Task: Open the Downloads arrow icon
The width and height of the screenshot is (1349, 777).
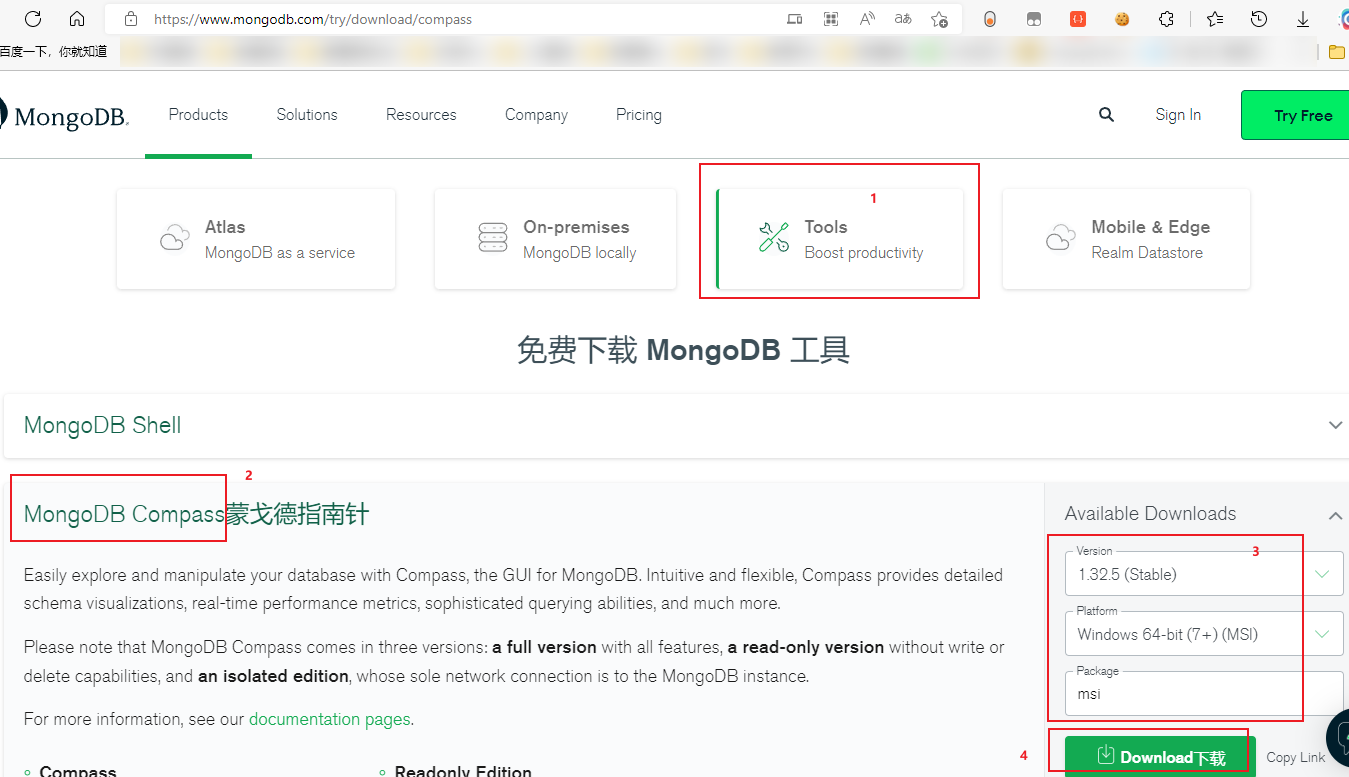Action: [1303, 19]
